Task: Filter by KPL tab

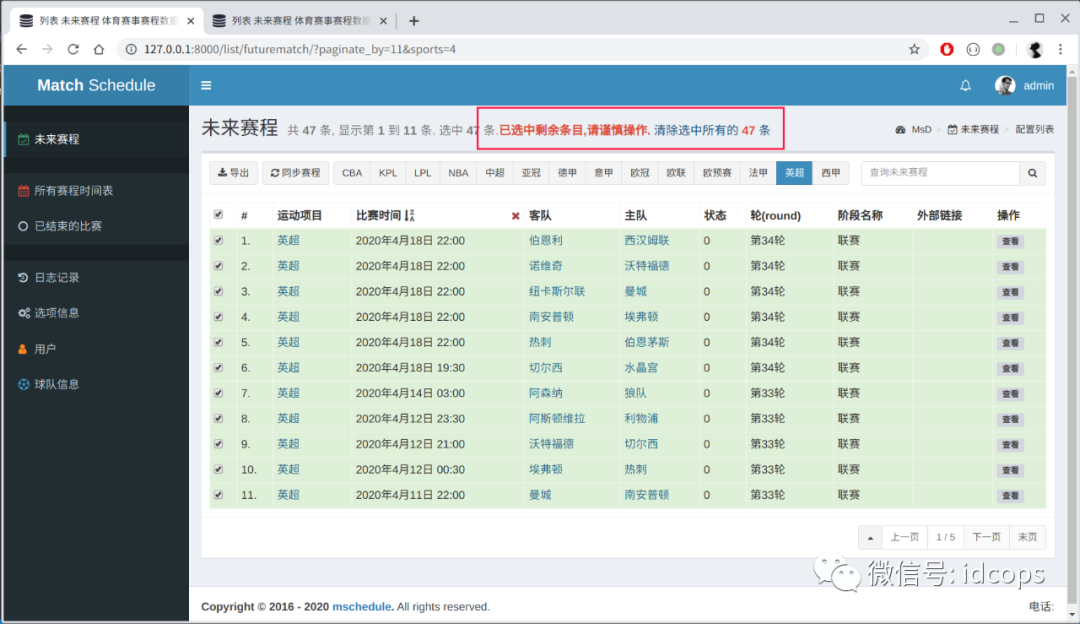Action: click(388, 173)
